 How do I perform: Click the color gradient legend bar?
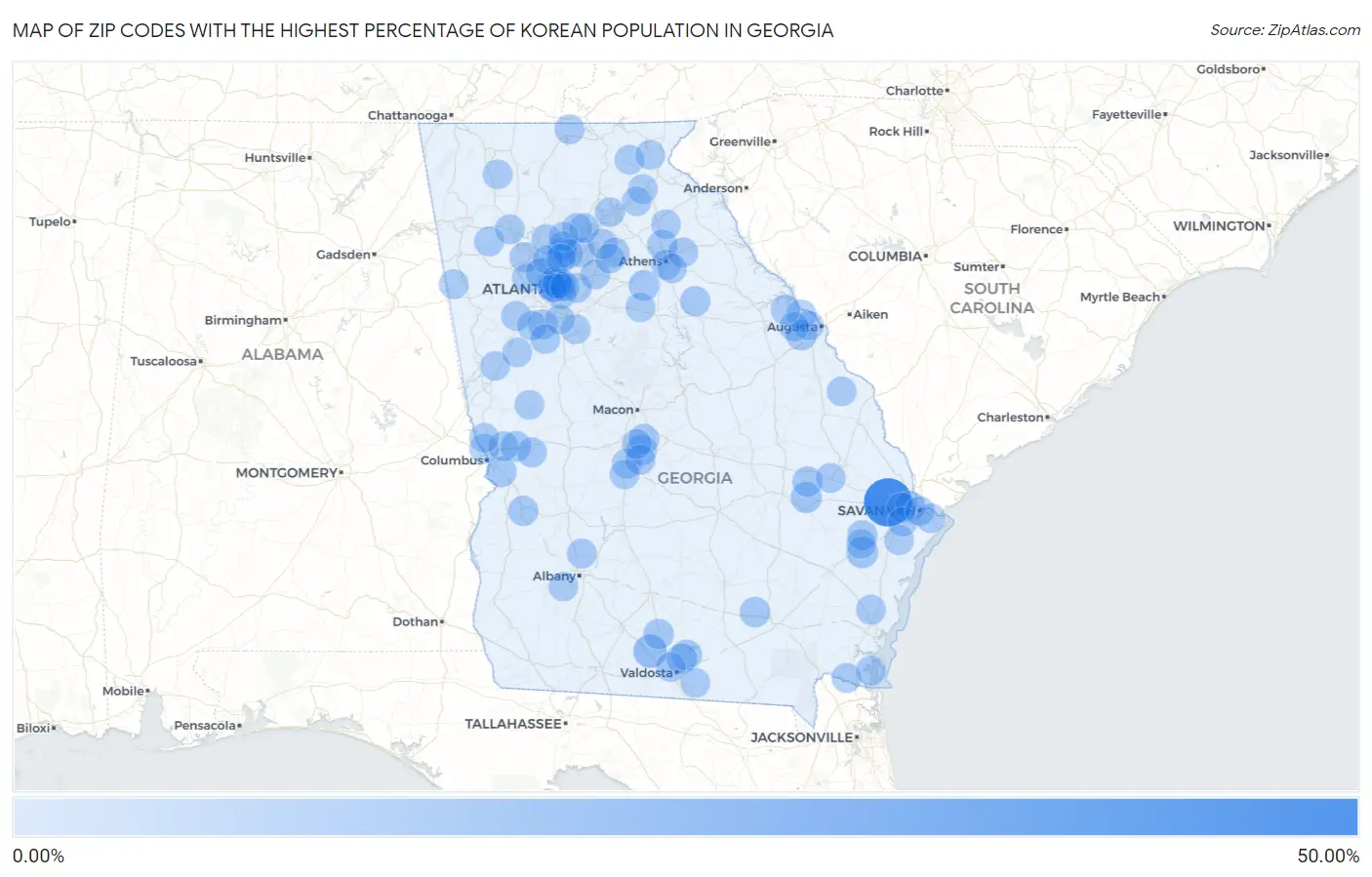[685, 817]
